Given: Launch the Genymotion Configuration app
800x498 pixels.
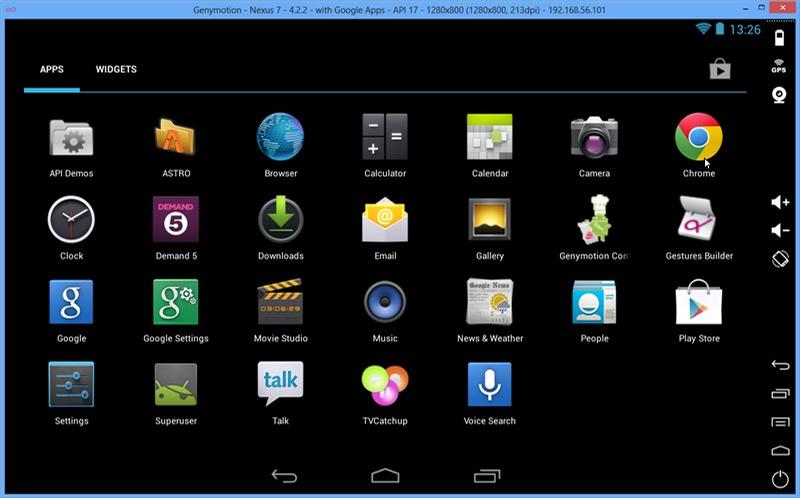Looking at the screenshot, I should click(x=594, y=220).
